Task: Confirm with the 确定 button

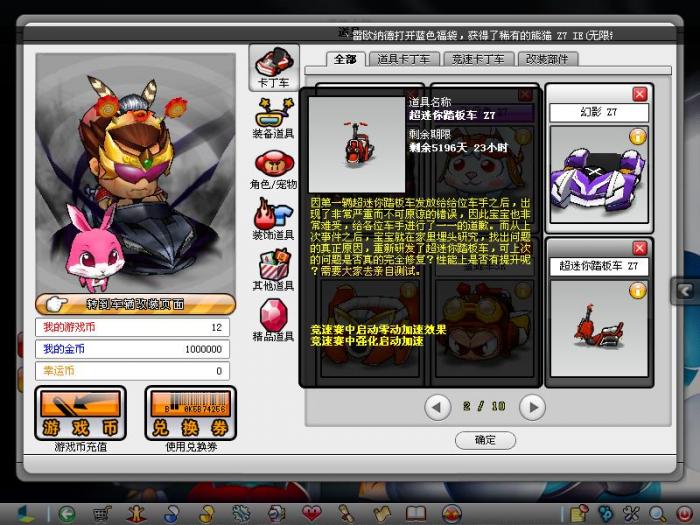Action: click(485, 440)
